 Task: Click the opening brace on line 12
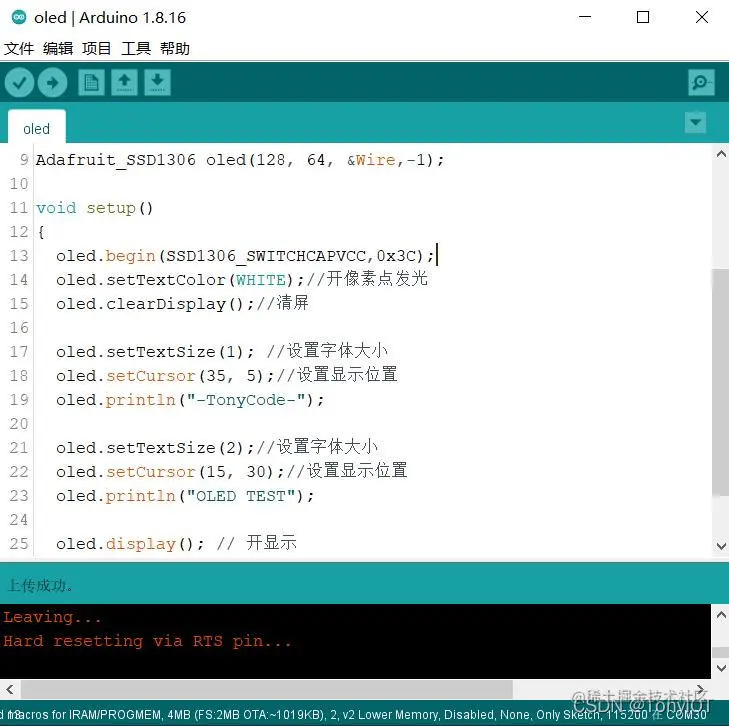point(41,231)
